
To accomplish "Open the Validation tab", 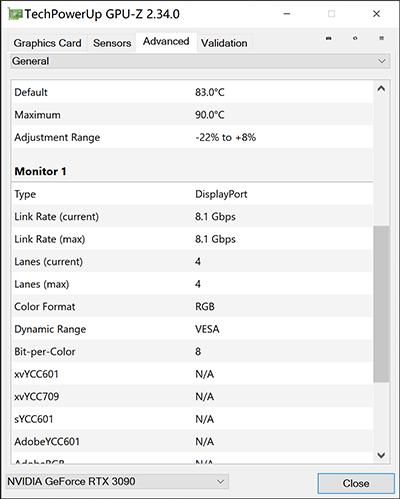I will point(224,43).
